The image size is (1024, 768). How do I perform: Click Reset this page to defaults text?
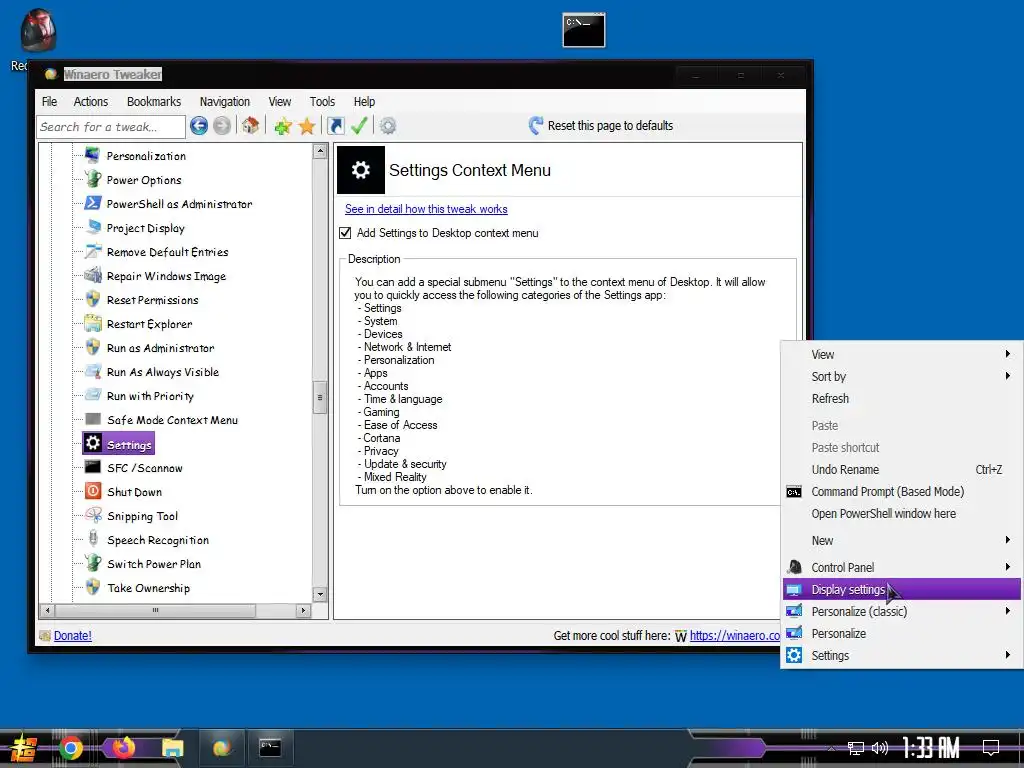[610, 125]
